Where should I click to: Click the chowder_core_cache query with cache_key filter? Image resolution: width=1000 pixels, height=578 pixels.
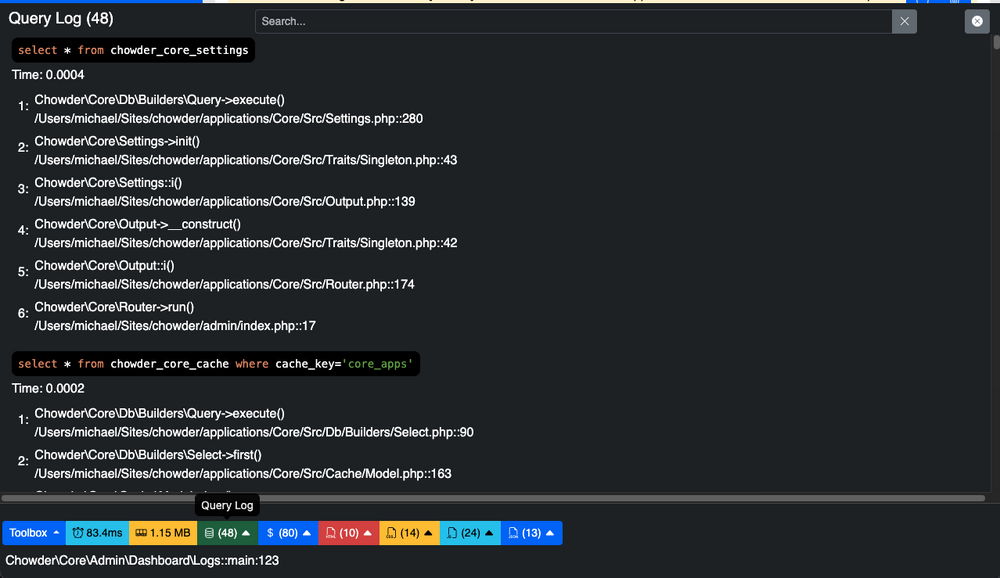(215, 363)
